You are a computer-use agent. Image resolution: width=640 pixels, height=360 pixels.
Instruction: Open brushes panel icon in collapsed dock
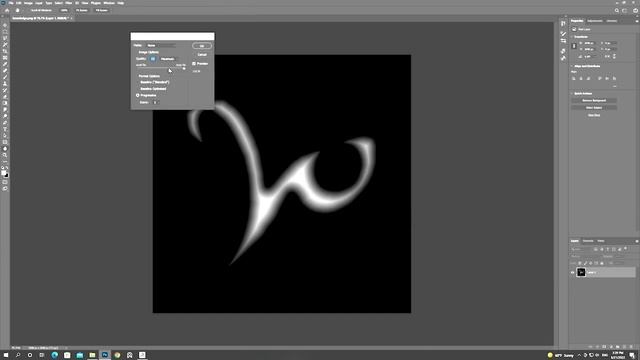pos(563,33)
